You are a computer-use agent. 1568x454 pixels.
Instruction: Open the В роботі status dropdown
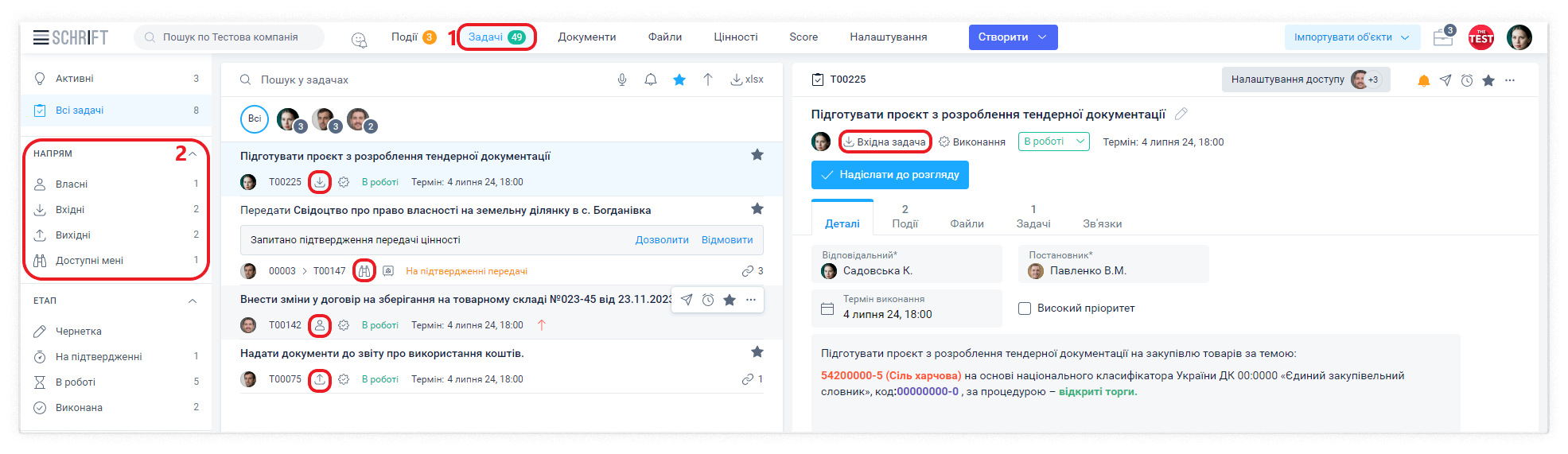1053,142
